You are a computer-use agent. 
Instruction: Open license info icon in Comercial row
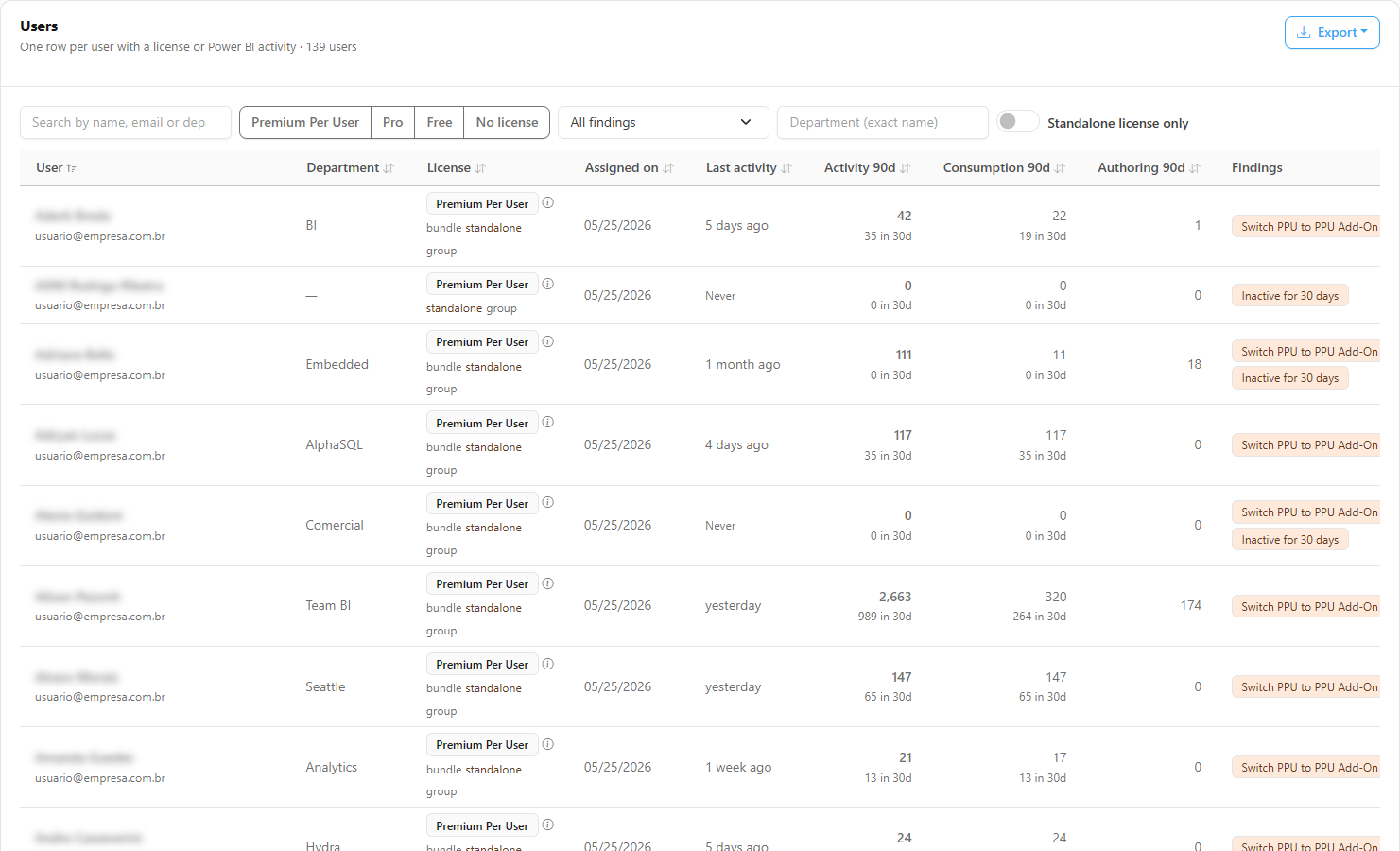(x=548, y=502)
